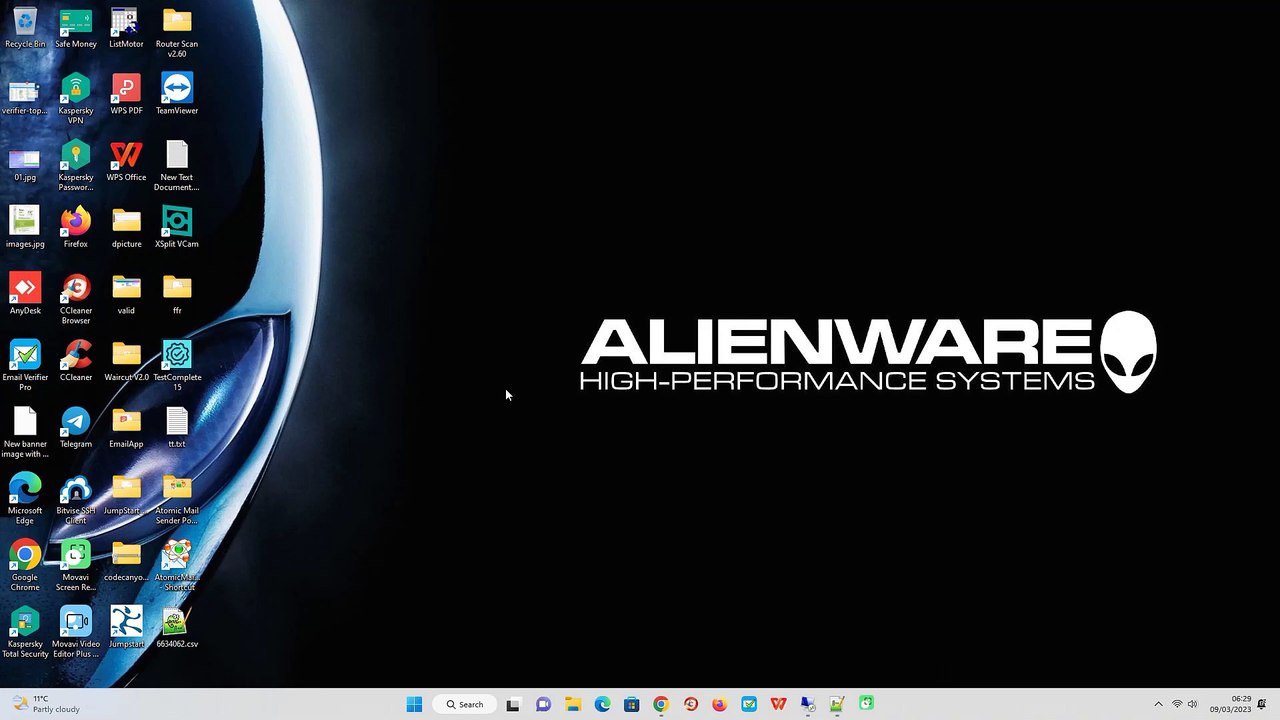Click the Kaspersky Password Manager shortcut
This screenshot has width=1280, height=720.
pyautogui.click(x=76, y=166)
